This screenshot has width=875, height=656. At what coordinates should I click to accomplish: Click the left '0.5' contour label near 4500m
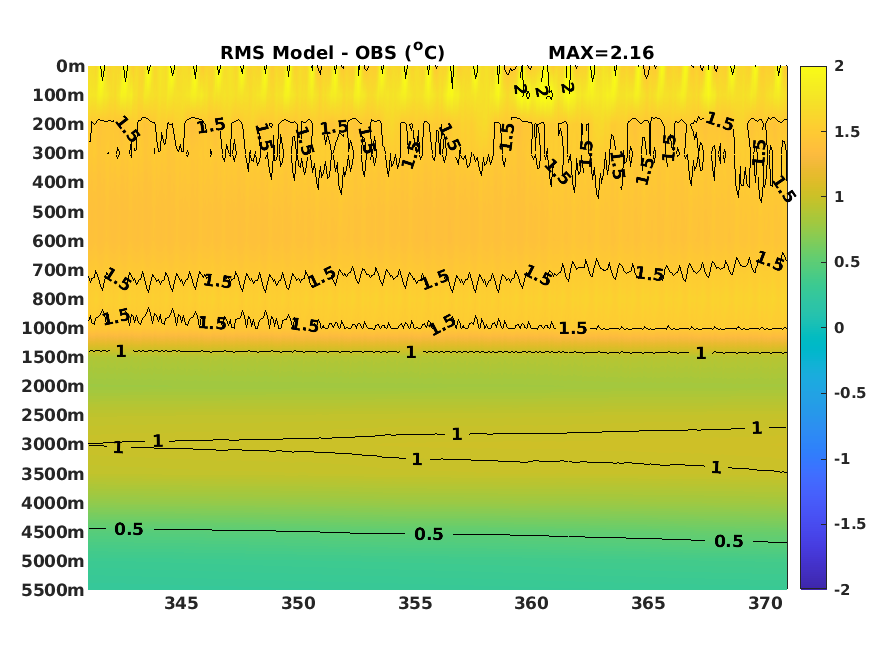(129, 529)
